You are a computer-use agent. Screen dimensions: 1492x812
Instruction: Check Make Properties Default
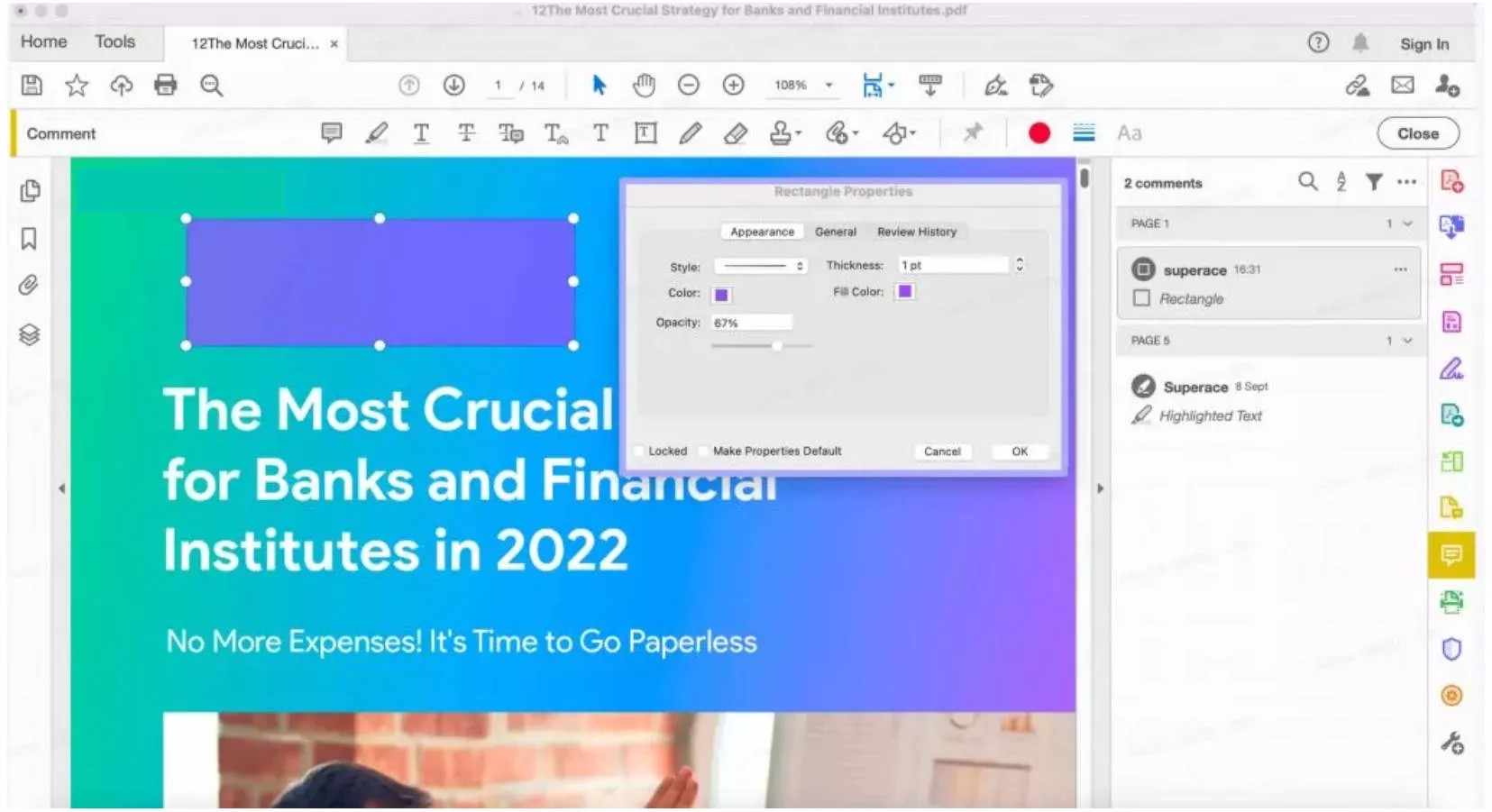tap(703, 451)
